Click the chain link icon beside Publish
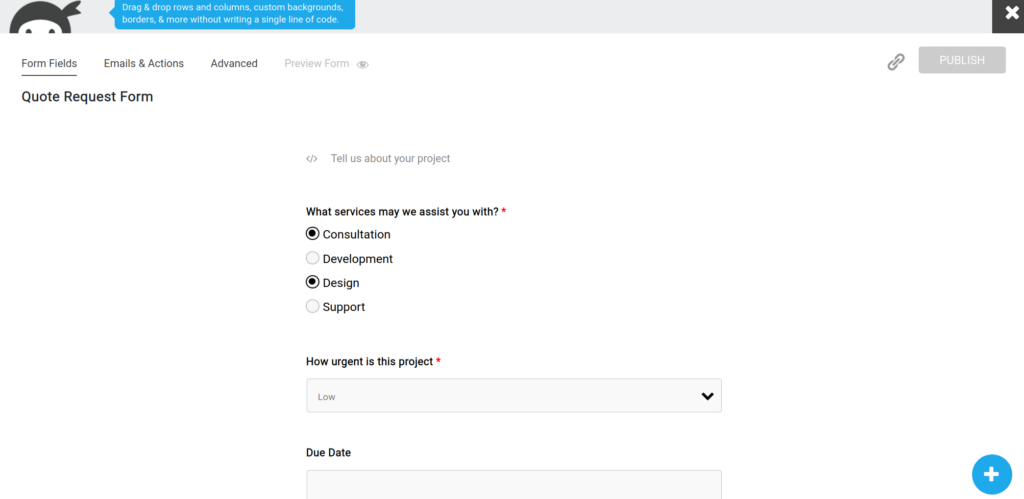Image resolution: width=1024 pixels, height=499 pixels. tap(896, 62)
